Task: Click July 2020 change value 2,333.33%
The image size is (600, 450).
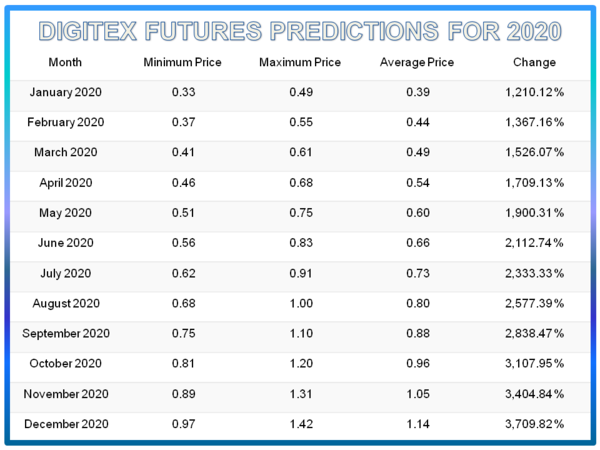Action: (533, 273)
